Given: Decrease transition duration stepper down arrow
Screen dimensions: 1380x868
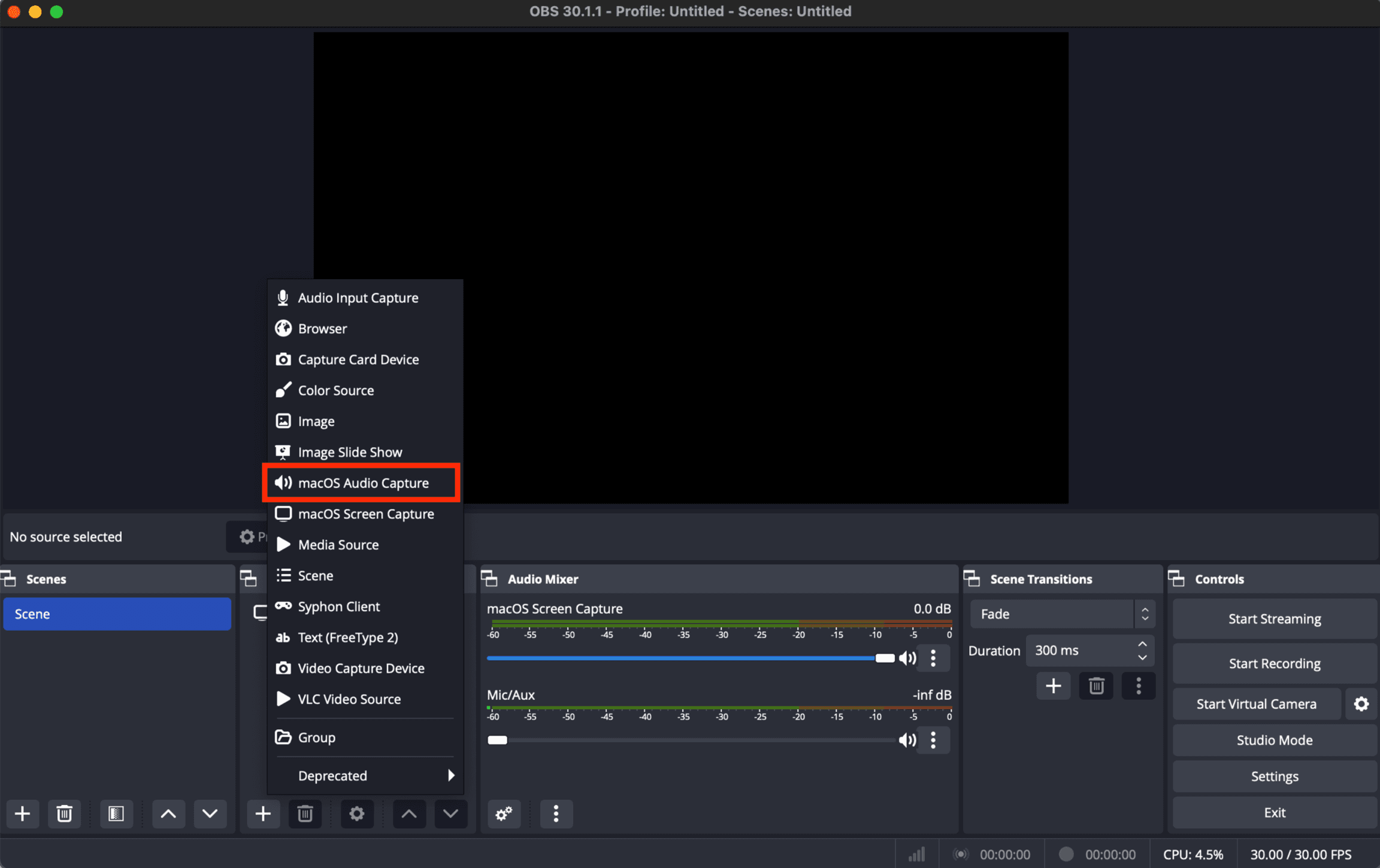Looking at the screenshot, I should click(x=1143, y=658).
